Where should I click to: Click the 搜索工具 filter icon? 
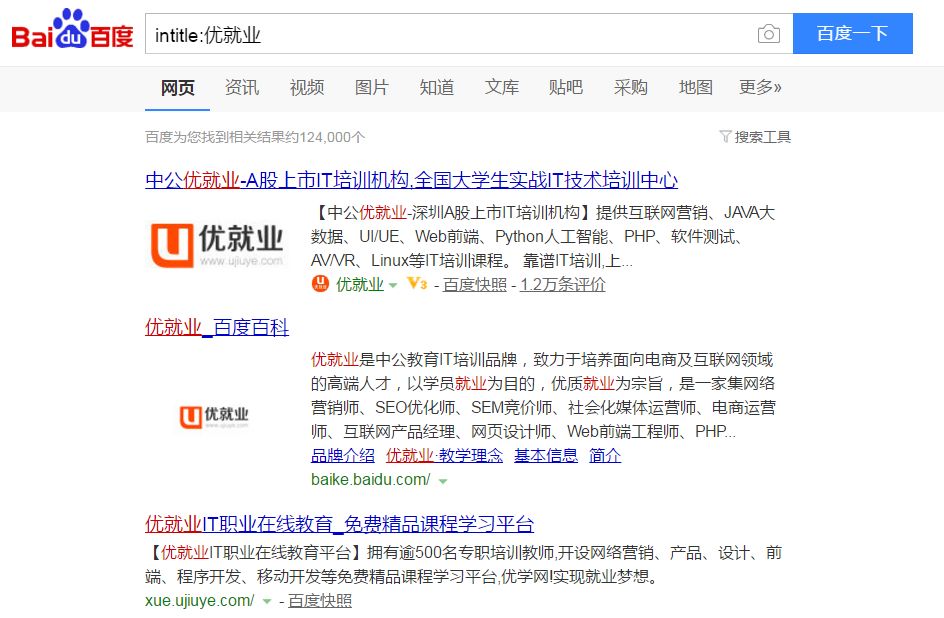(x=725, y=137)
